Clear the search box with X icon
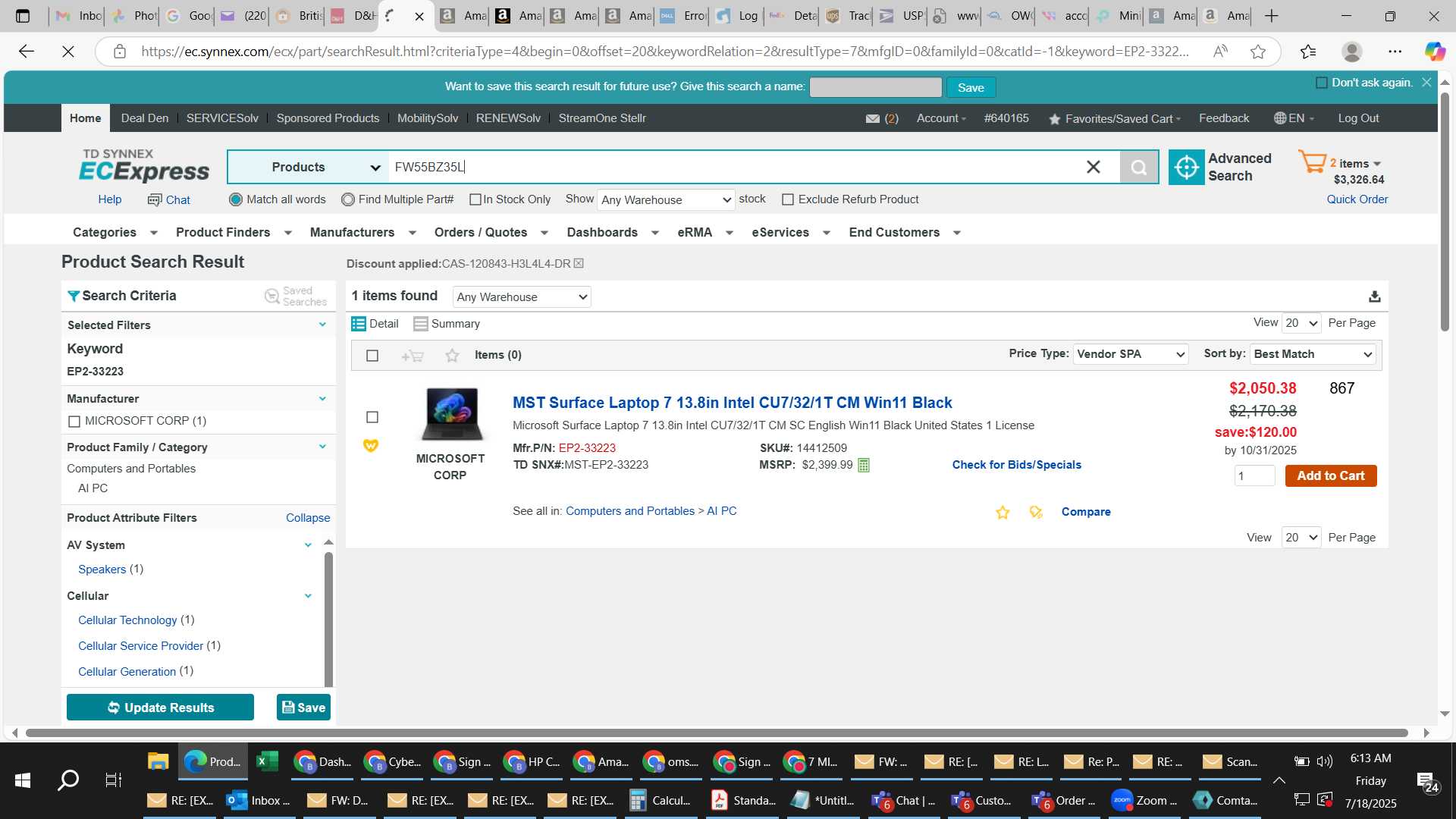Image resolution: width=1456 pixels, height=819 pixels. pyautogui.click(x=1093, y=167)
